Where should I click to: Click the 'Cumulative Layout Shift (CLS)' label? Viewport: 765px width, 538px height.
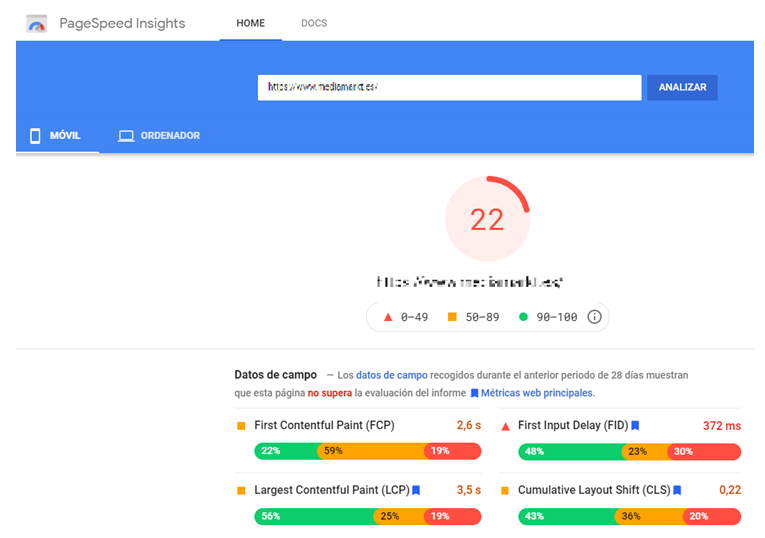[594, 490]
